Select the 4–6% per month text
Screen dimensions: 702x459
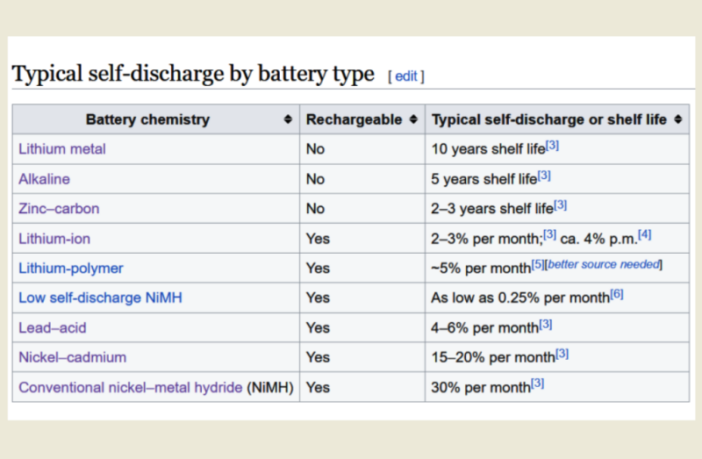pyautogui.click(x=485, y=327)
